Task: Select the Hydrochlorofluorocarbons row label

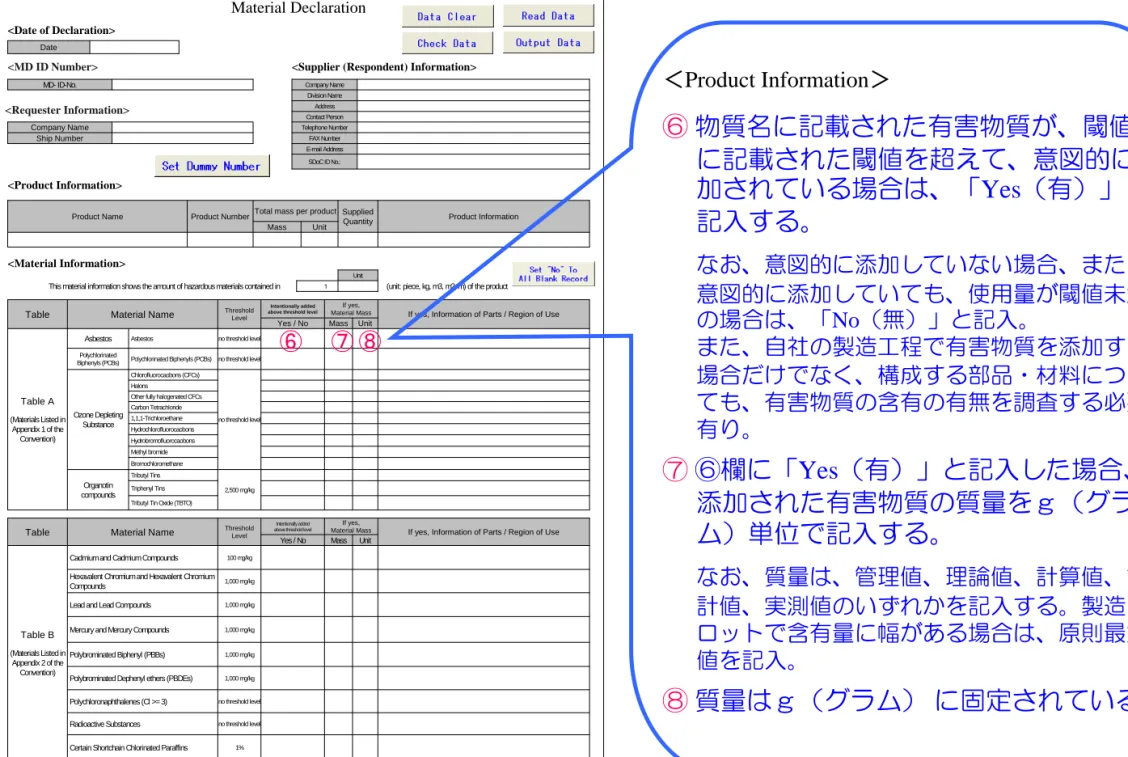Action: [x=173, y=430]
